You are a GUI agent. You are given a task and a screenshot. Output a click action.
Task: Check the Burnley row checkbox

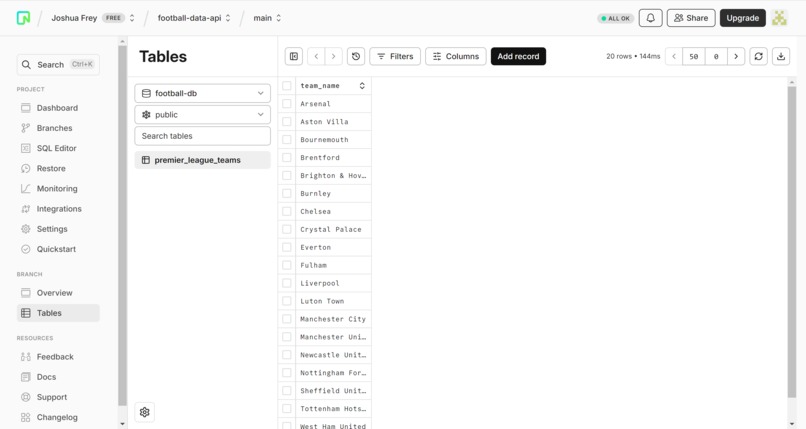tap(287, 194)
